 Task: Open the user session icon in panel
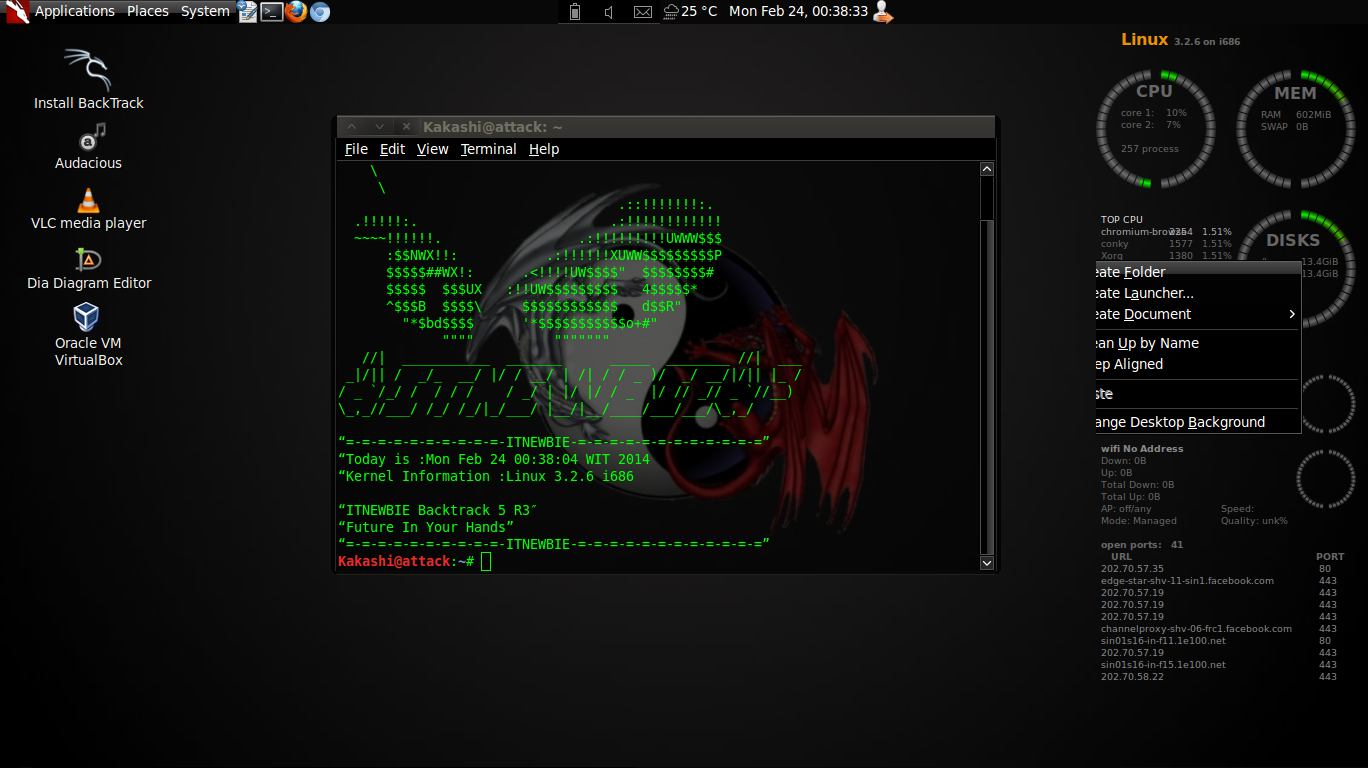882,12
